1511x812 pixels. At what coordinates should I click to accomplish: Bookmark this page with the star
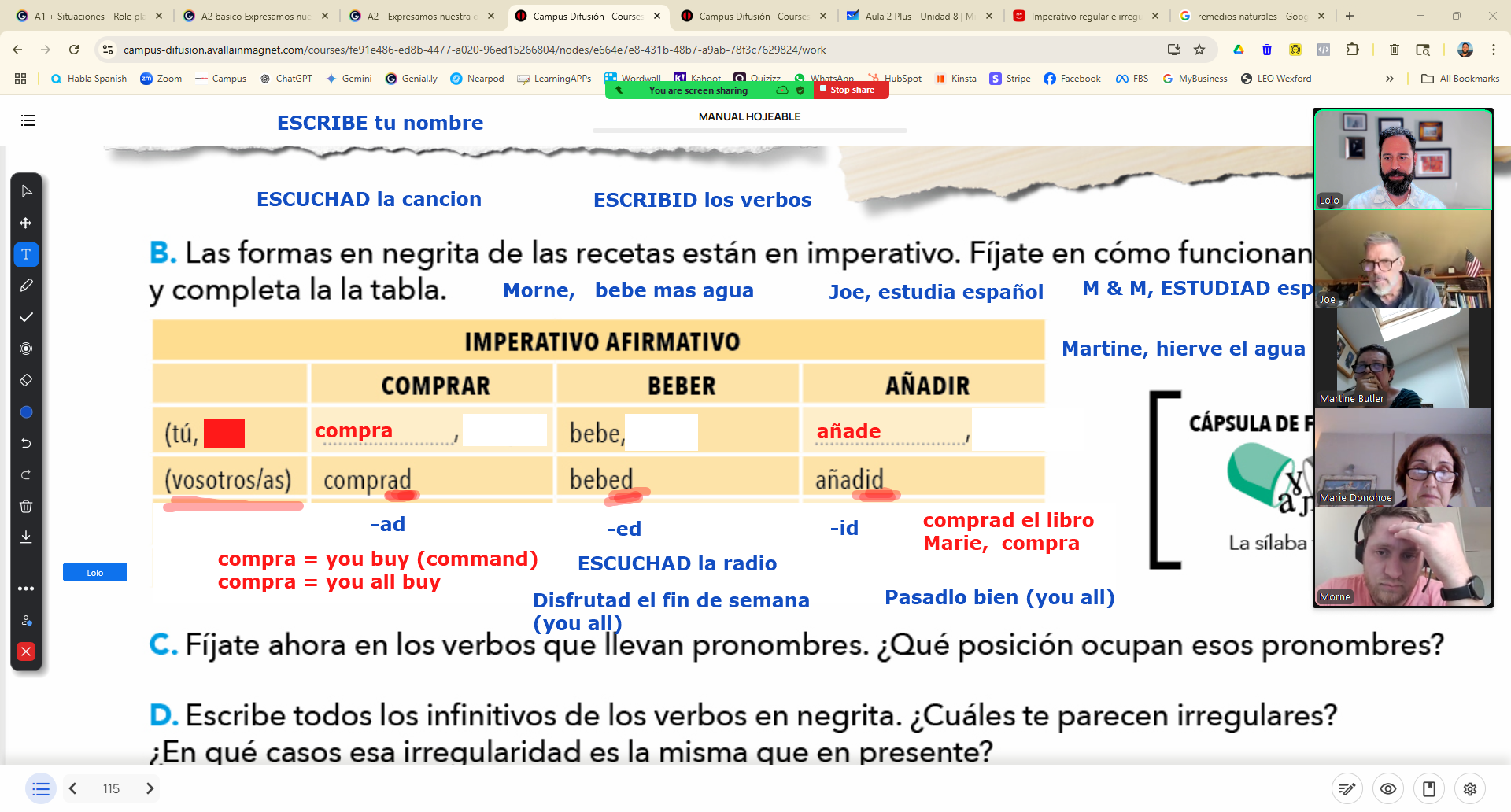(x=1199, y=50)
